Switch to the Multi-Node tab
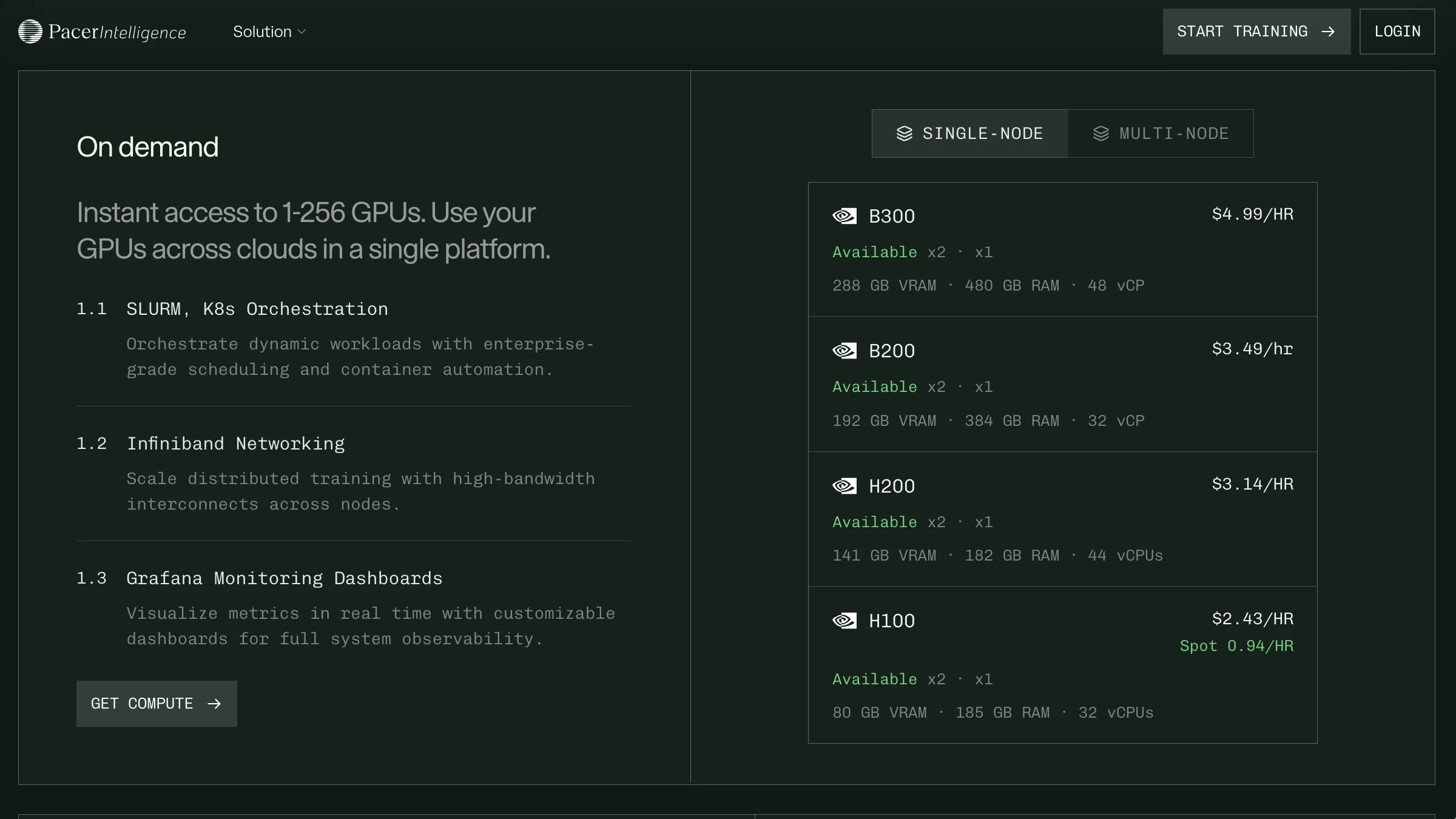The width and height of the screenshot is (1456, 819). (1161, 133)
